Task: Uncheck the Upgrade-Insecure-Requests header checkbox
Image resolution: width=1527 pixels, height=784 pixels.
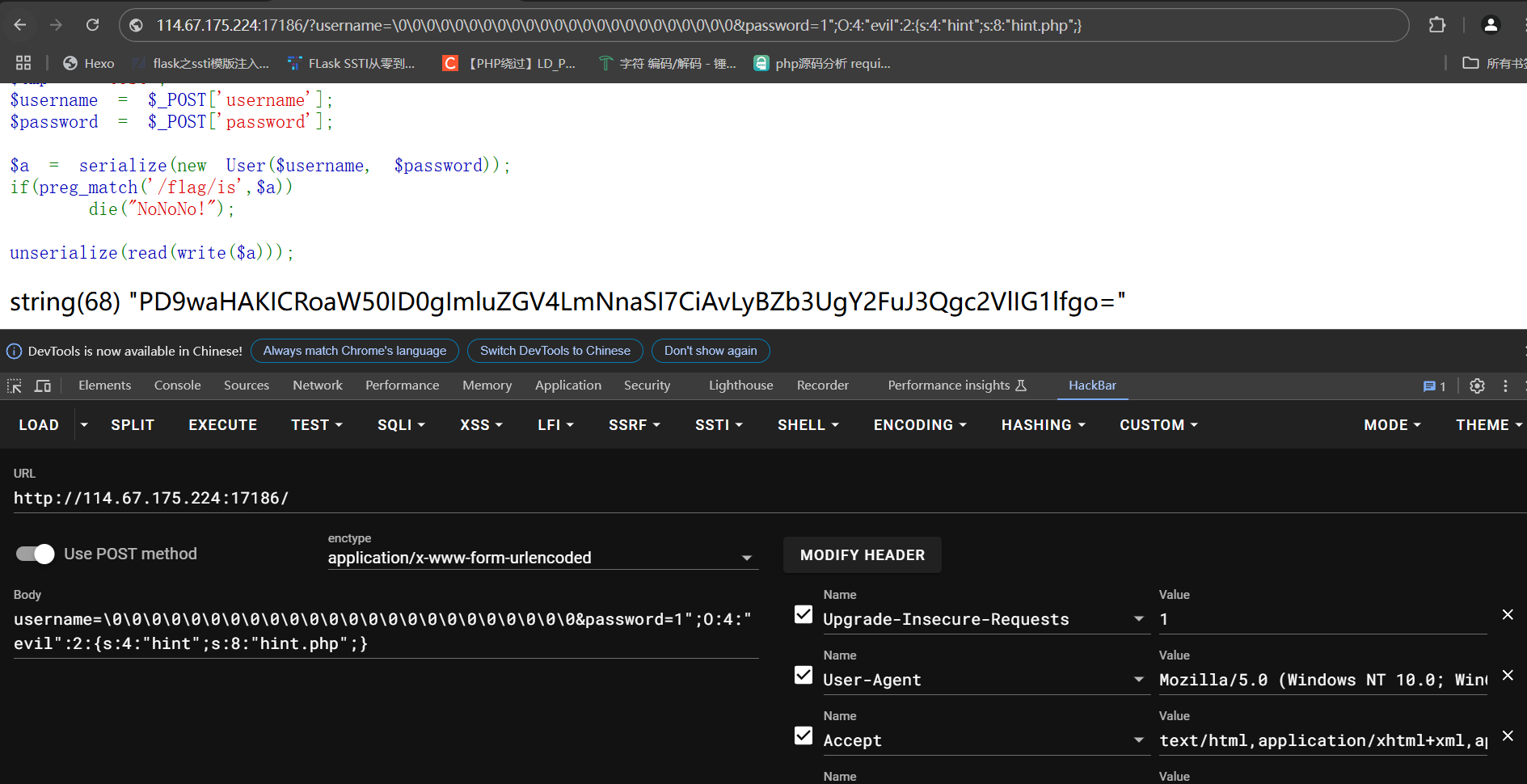Action: coord(804,615)
